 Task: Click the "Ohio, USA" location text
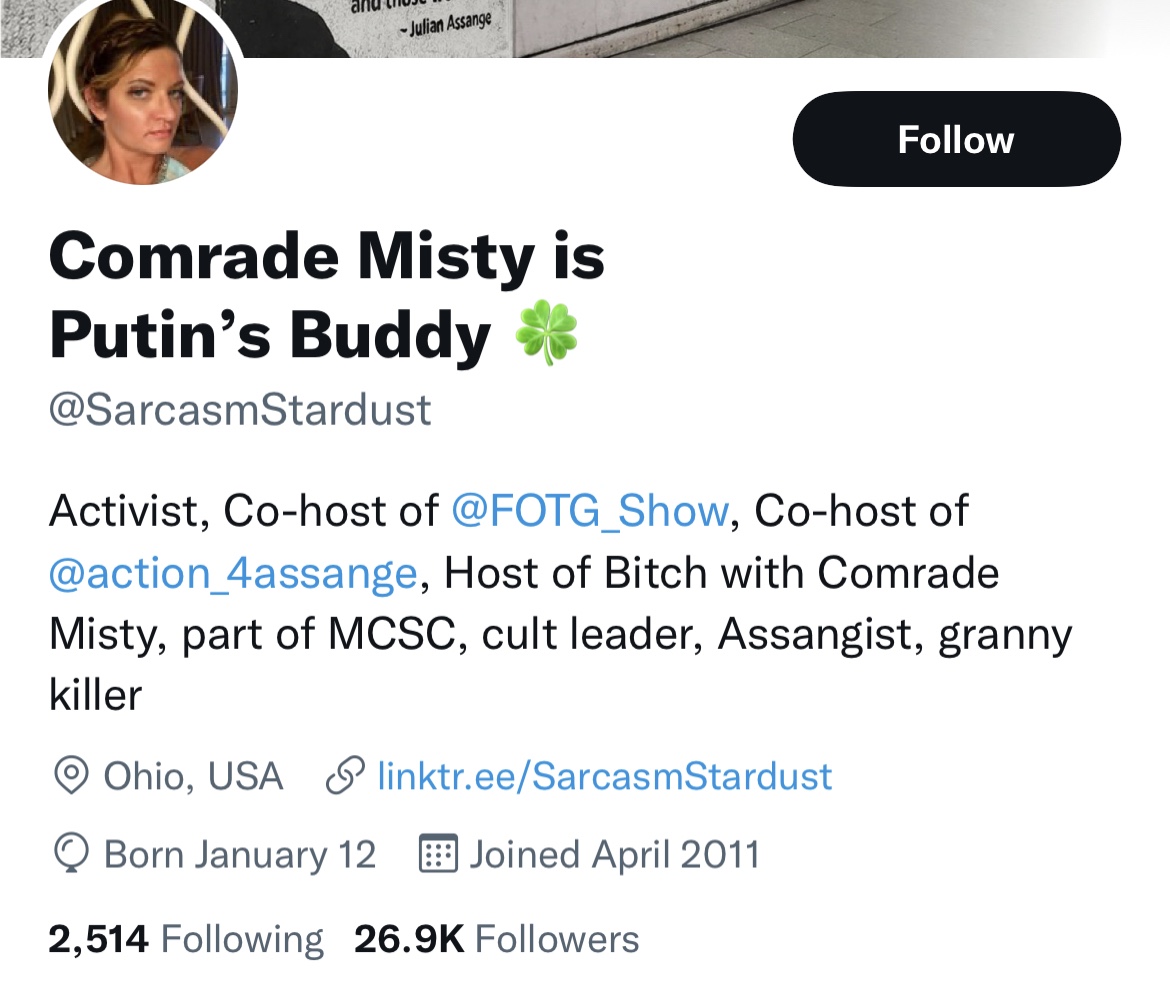click(193, 776)
